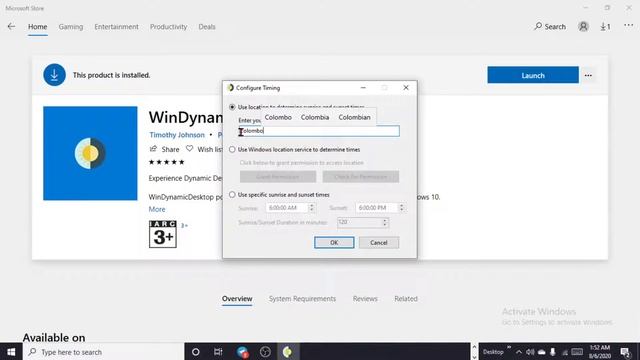Increase the Sunrise time spinner

[x=311, y=205]
